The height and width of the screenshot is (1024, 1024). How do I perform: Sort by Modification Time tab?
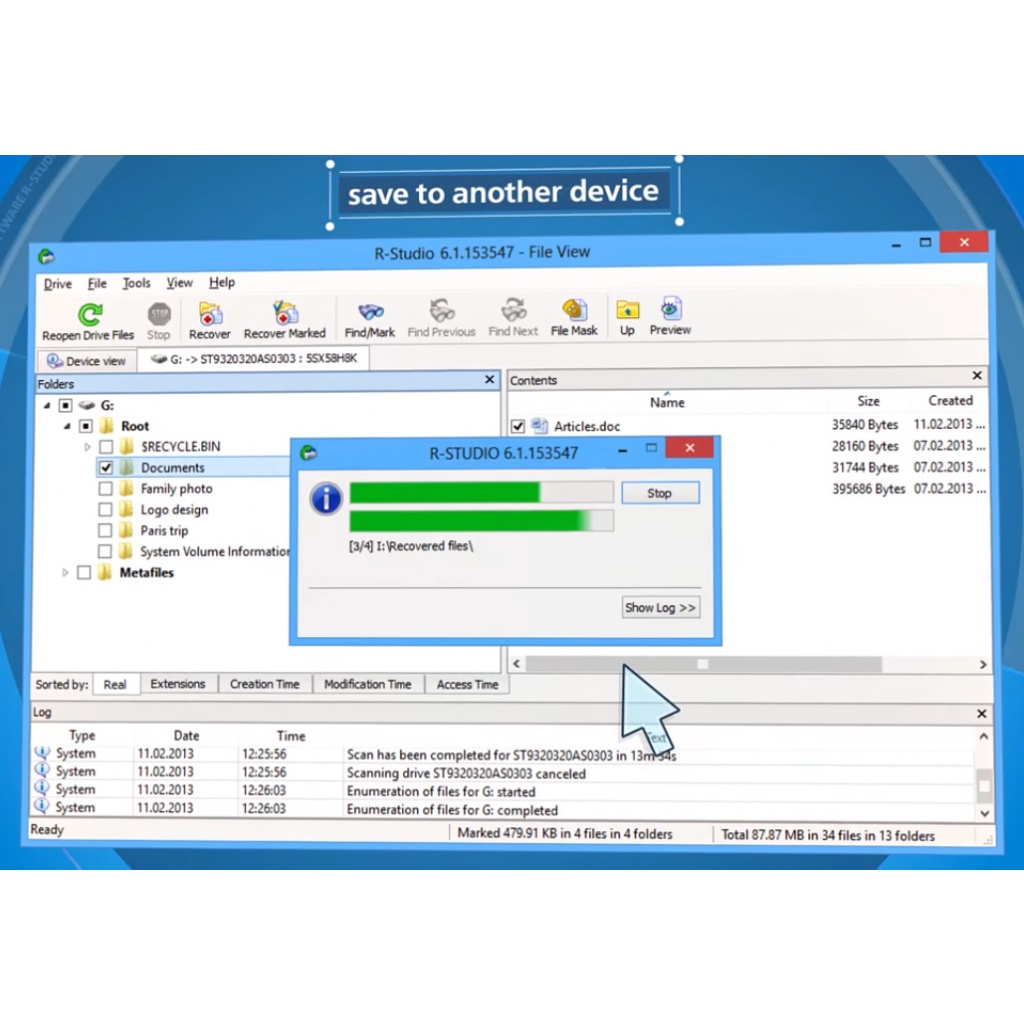[368, 684]
